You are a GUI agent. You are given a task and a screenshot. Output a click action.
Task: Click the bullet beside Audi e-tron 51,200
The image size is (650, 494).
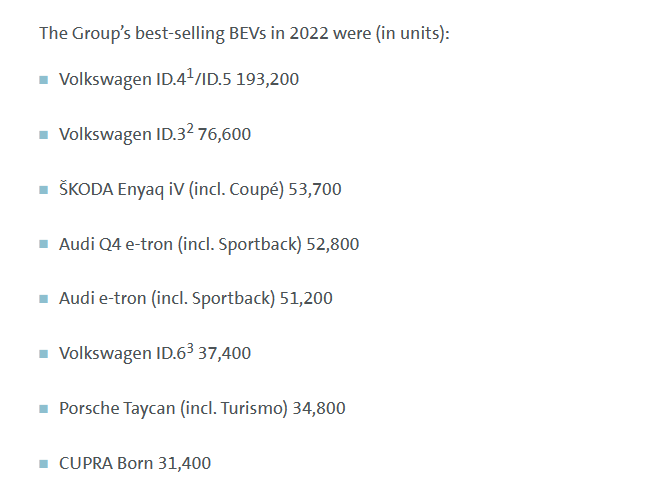pos(43,299)
